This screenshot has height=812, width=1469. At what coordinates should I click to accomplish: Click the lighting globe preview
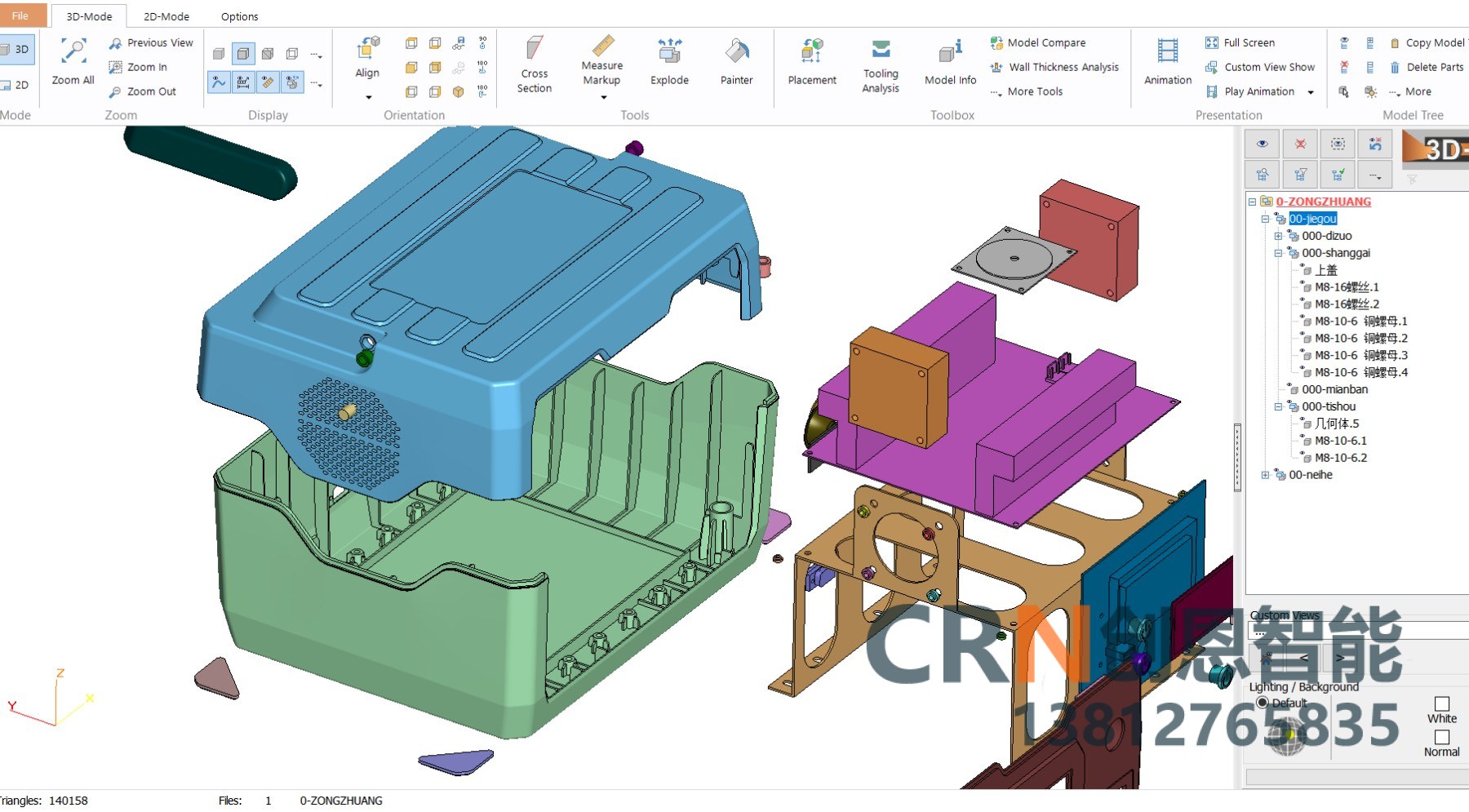tap(1289, 736)
